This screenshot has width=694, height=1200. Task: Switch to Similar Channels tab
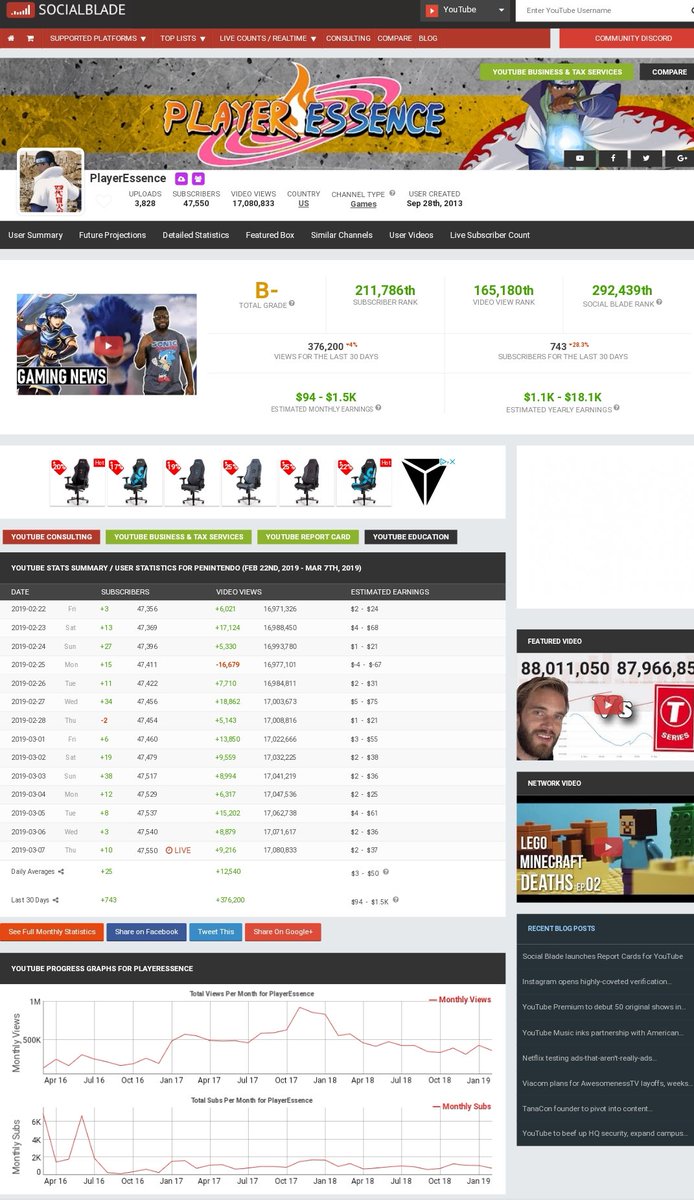coord(342,235)
